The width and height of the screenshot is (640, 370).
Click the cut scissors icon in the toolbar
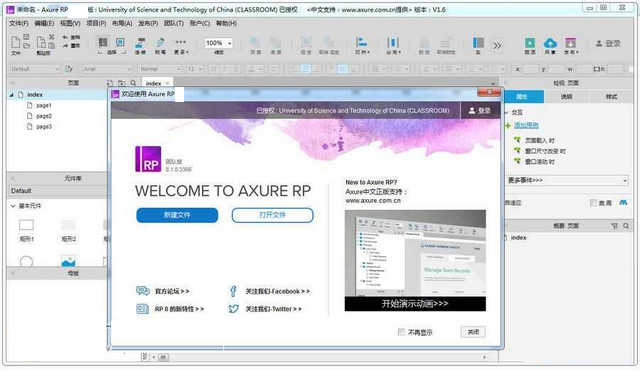pyautogui.click(x=52, y=37)
